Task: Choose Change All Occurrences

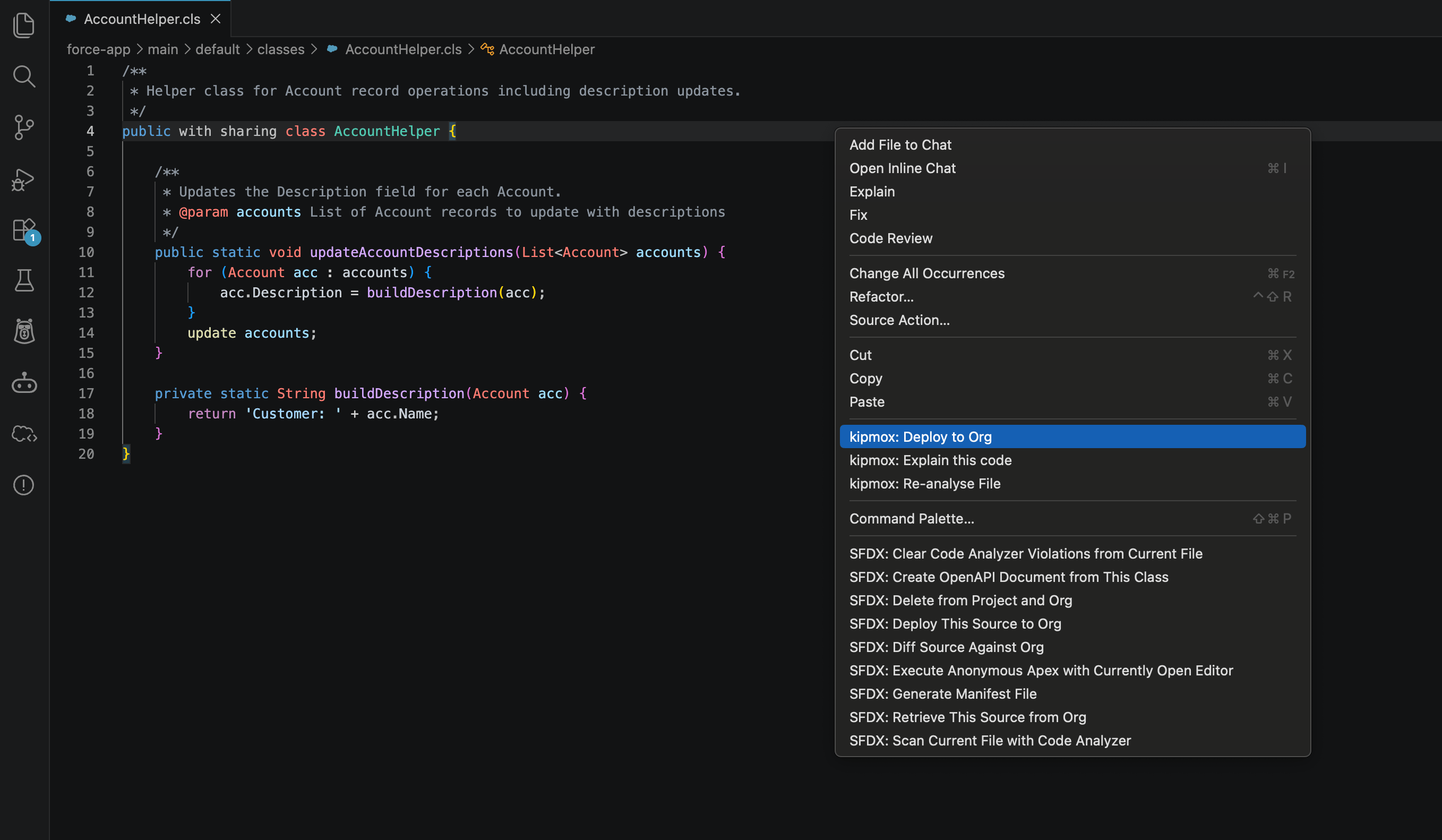Action: [1072, 273]
